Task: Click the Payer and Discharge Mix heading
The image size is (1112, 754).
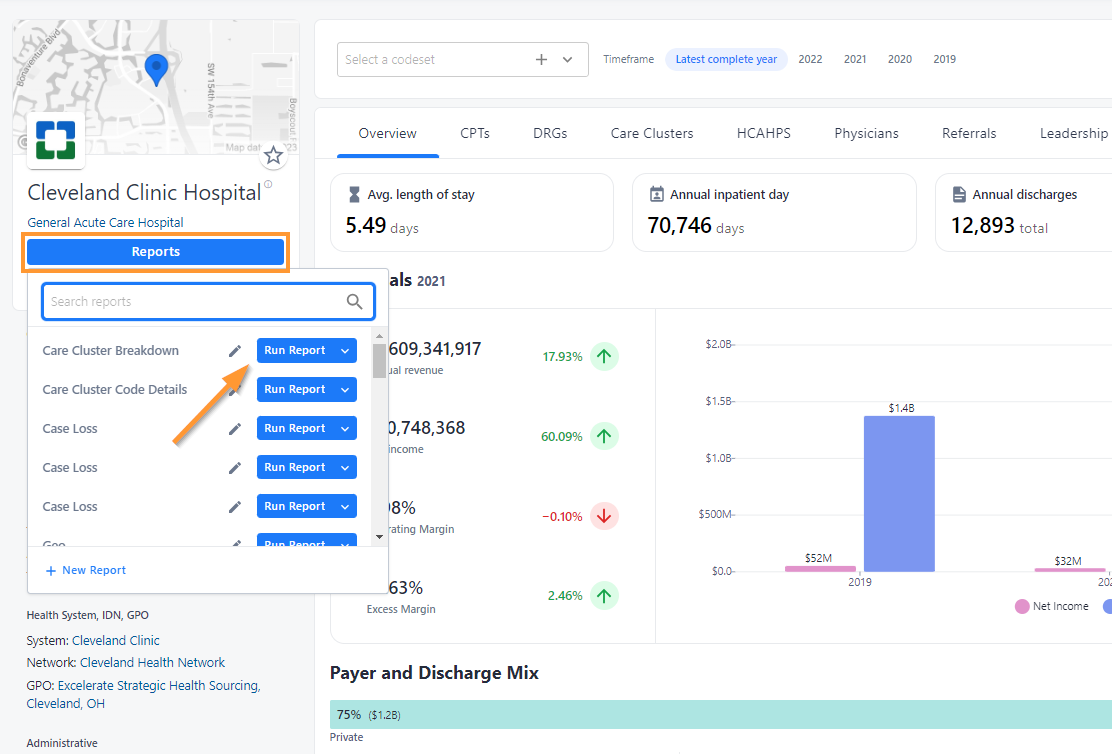Action: tap(434, 672)
